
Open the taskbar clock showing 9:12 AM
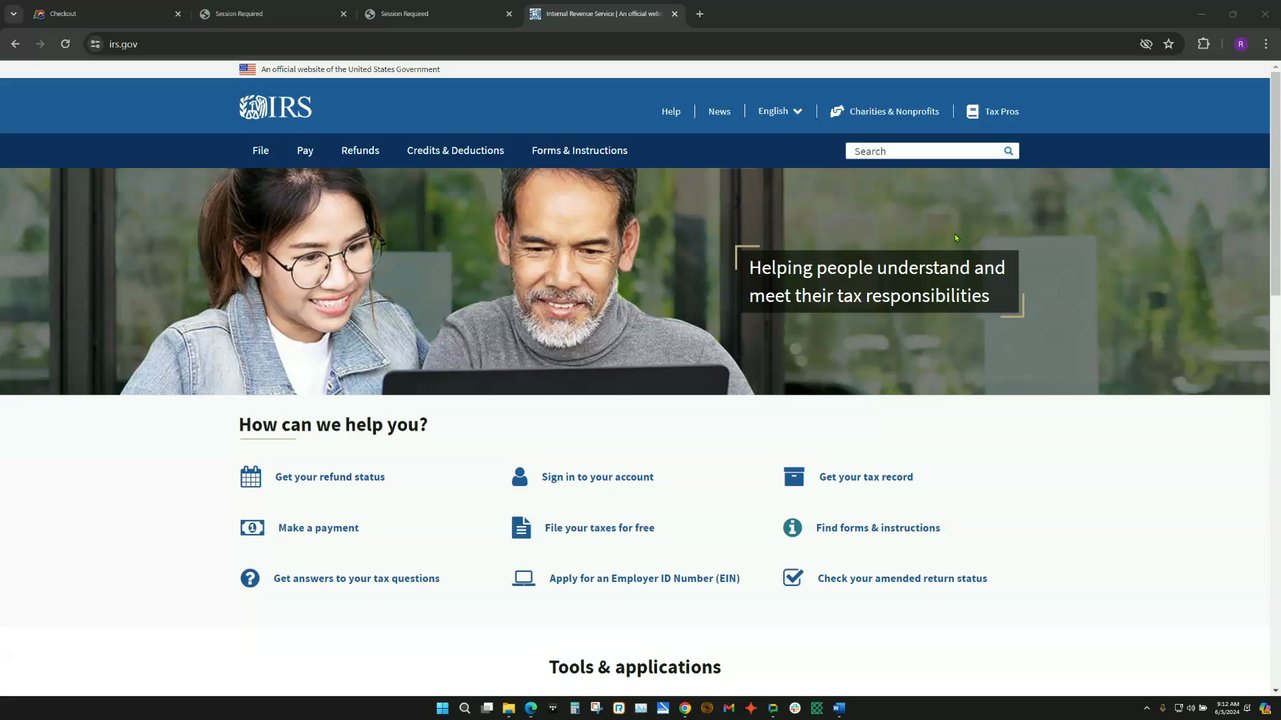point(1227,708)
